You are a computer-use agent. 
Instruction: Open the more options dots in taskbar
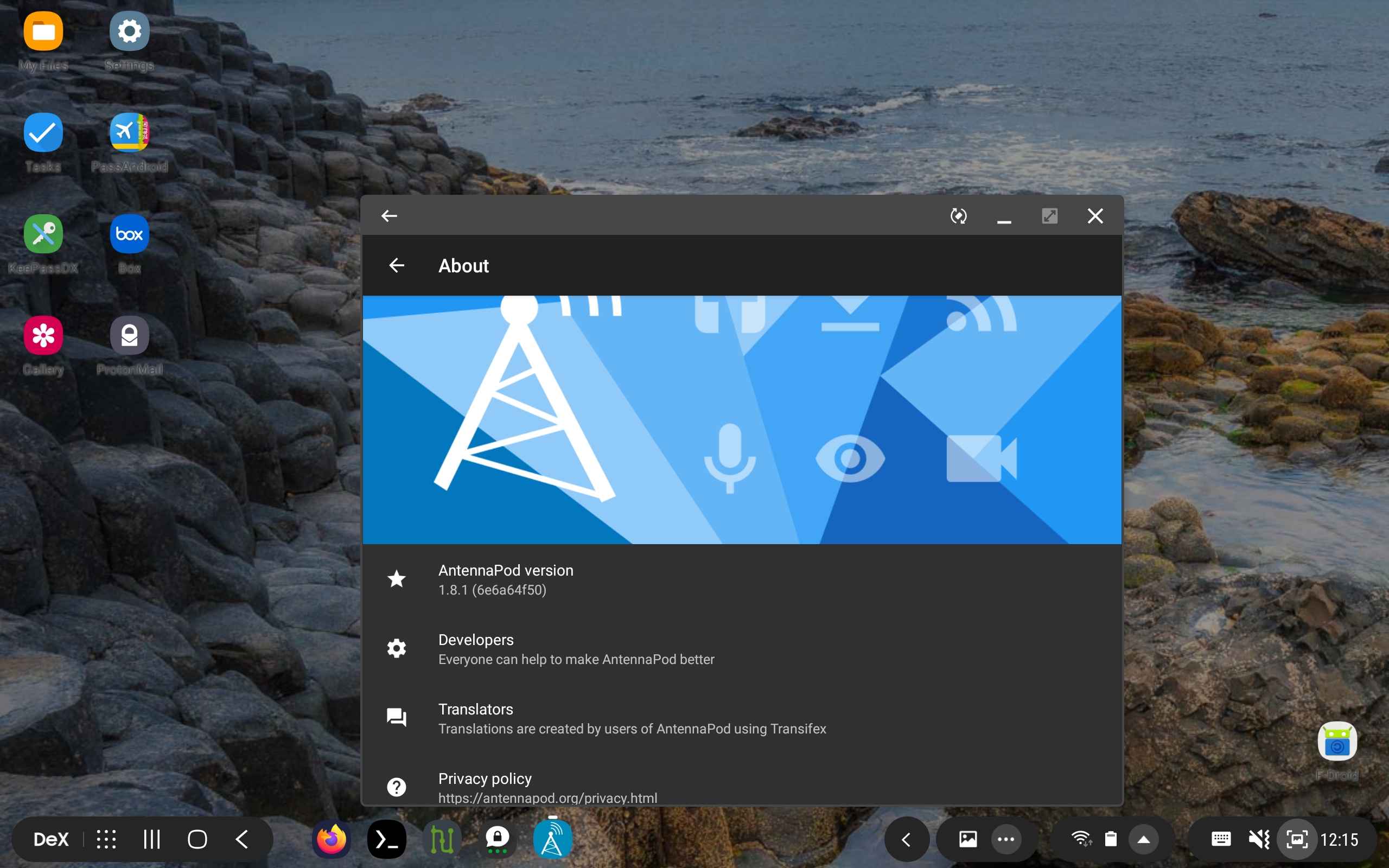[1006, 839]
